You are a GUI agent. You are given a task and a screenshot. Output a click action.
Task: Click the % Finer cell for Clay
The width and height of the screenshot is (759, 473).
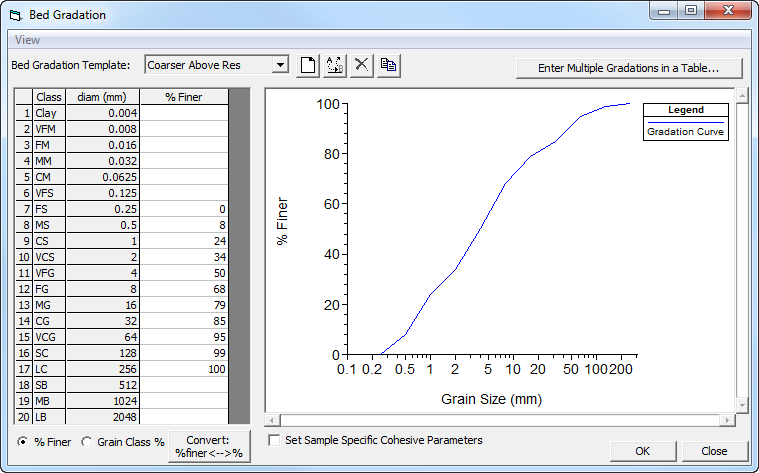[184, 113]
